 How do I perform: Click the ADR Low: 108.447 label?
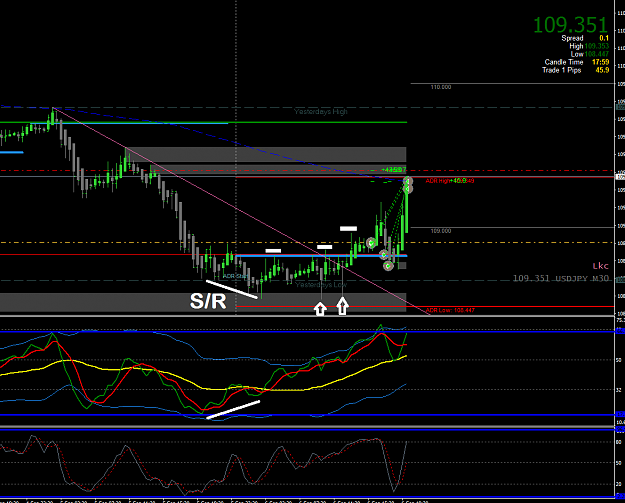pyautogui.click(x=450, y=310)
